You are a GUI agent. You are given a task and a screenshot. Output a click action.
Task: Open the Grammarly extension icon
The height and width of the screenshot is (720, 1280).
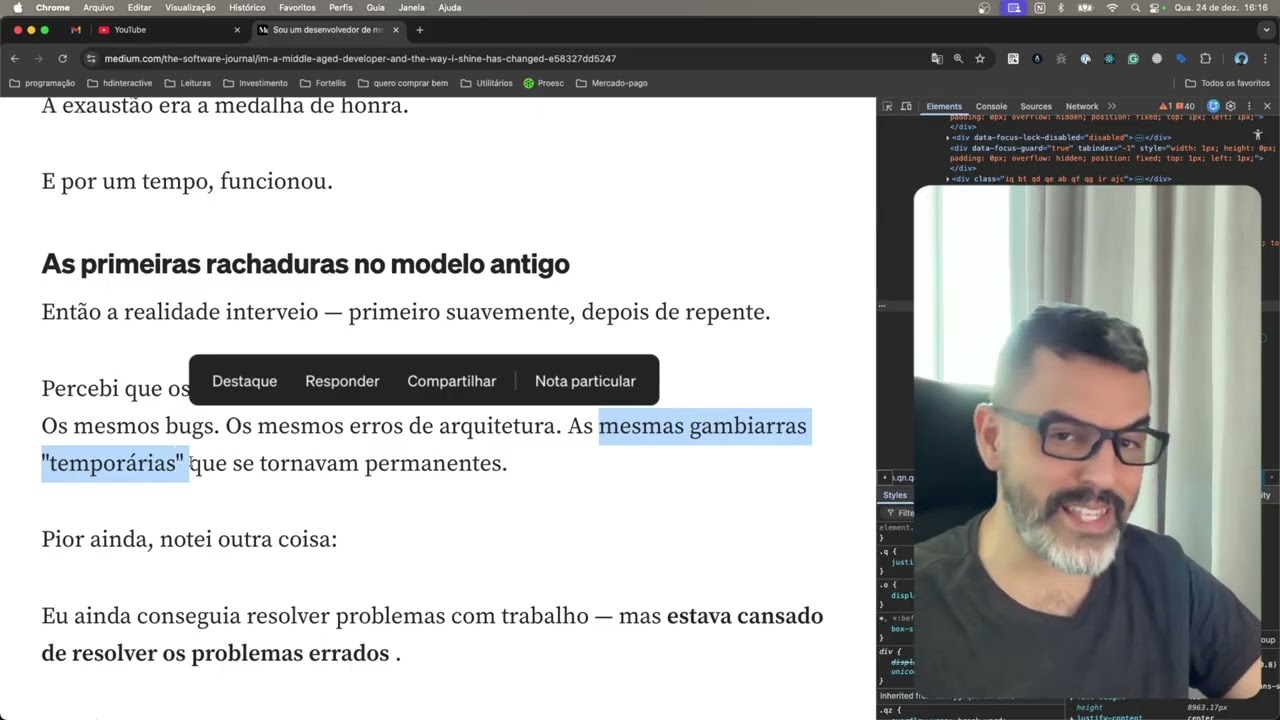[1133, 59]
